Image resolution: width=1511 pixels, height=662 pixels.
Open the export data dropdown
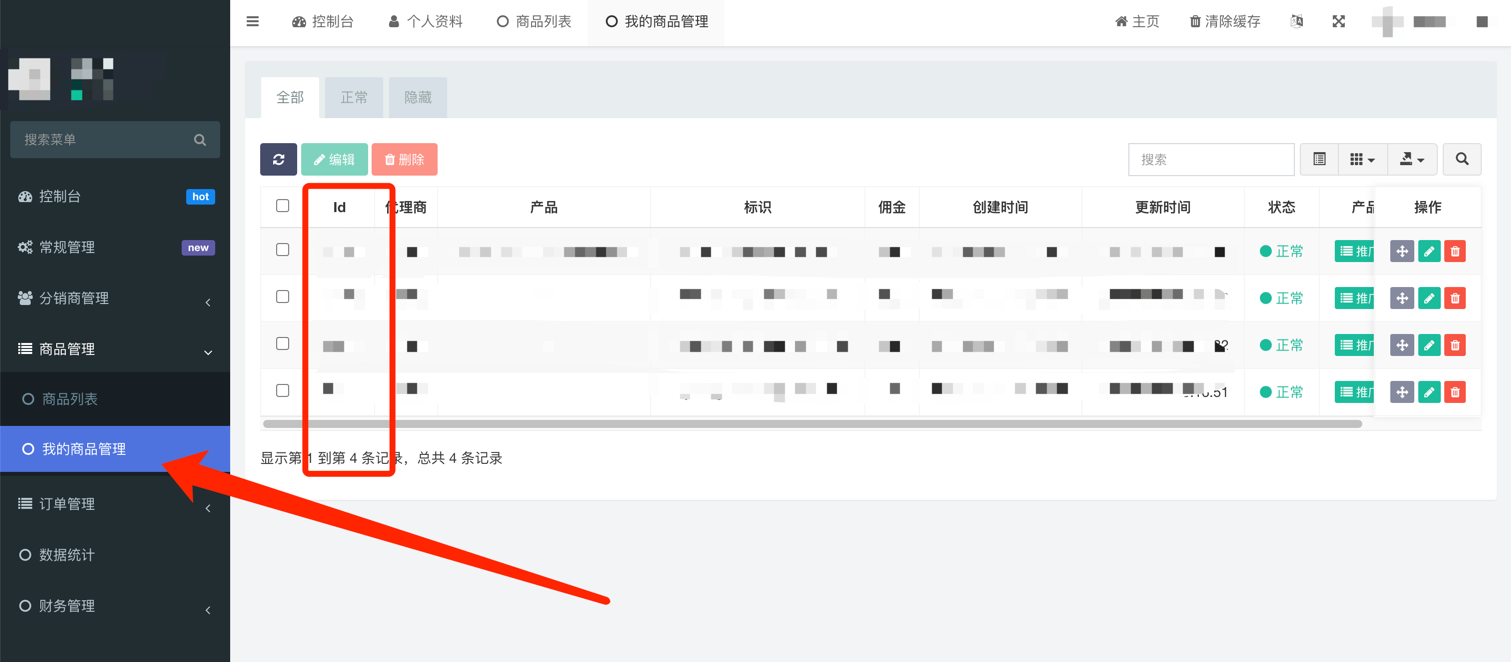[1412, 159]
